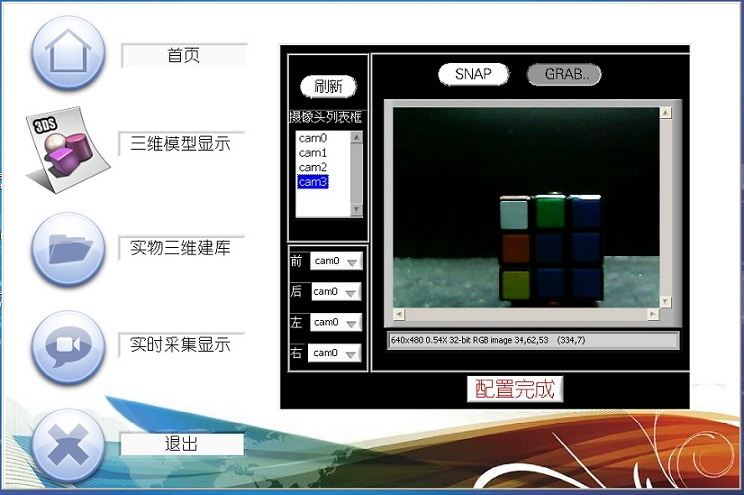Open 三维模型显示 menu item

181,143
